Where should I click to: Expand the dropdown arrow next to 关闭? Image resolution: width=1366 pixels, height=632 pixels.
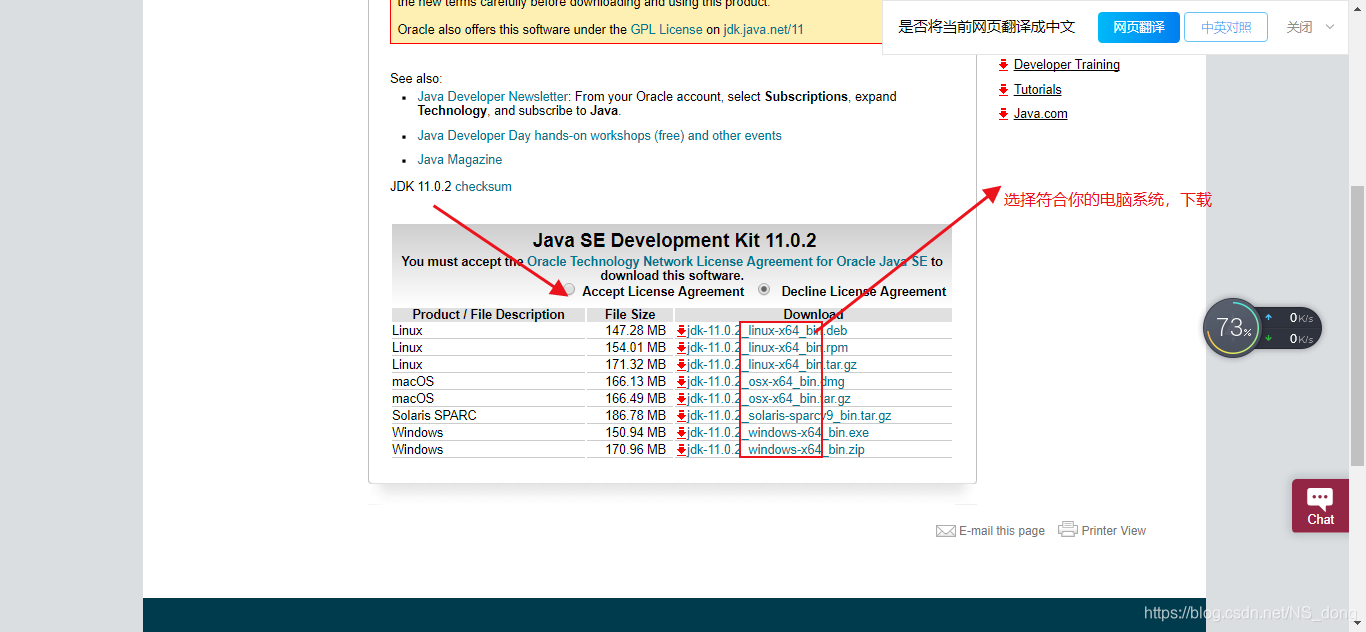(1330, 27)
